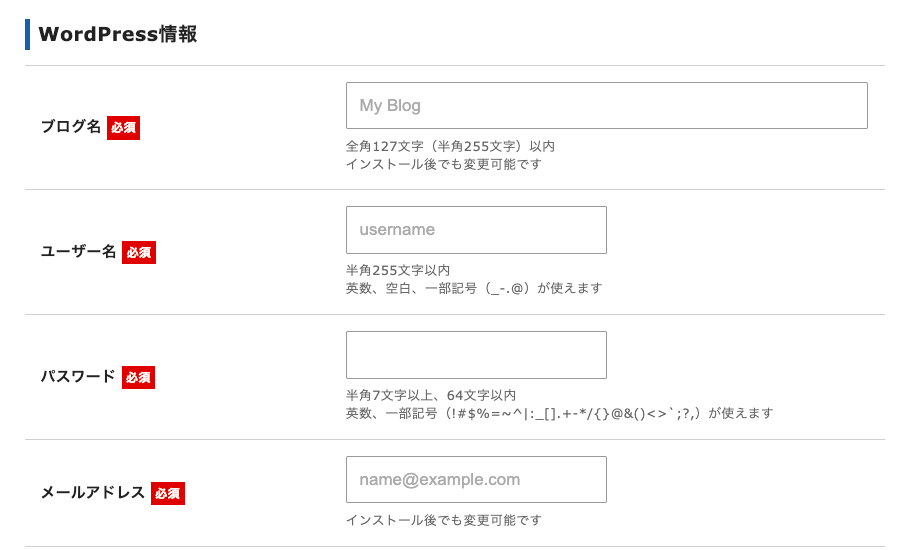Image resolution: width=900 pixels, height=550 pixels.
Task: Click the ブログ名 input field with My Blog placeholder
Action: click(x=606, y=105)
